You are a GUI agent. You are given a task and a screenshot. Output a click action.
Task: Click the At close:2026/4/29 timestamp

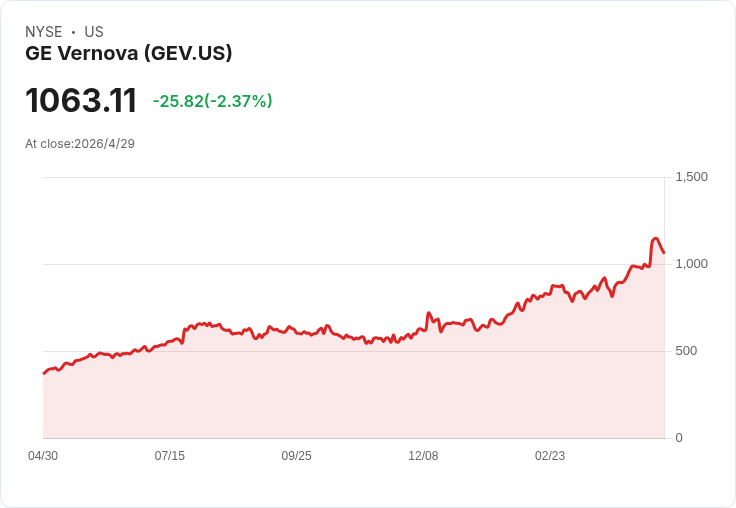[x=80, y=144]
